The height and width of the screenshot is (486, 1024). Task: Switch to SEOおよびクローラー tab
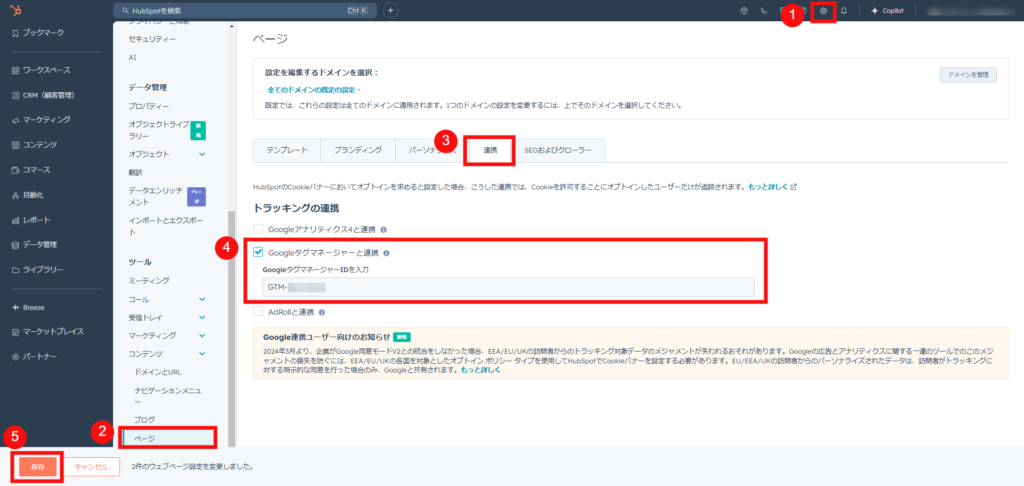[558, 150]
